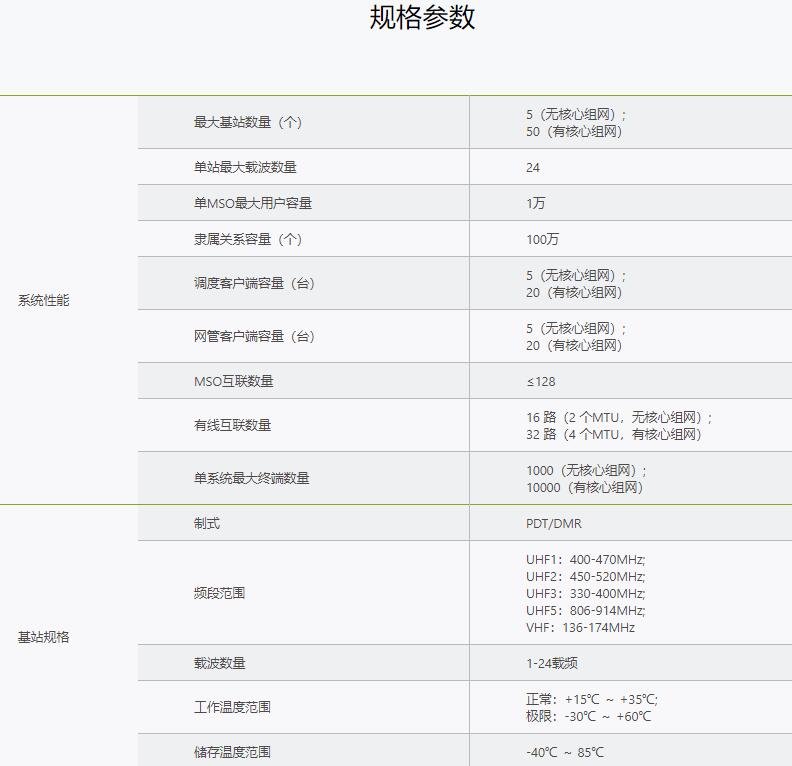Select the 单MSO最大用户容量 label
The width and height of the screenshot is (792, 766).
pos(253,203)
